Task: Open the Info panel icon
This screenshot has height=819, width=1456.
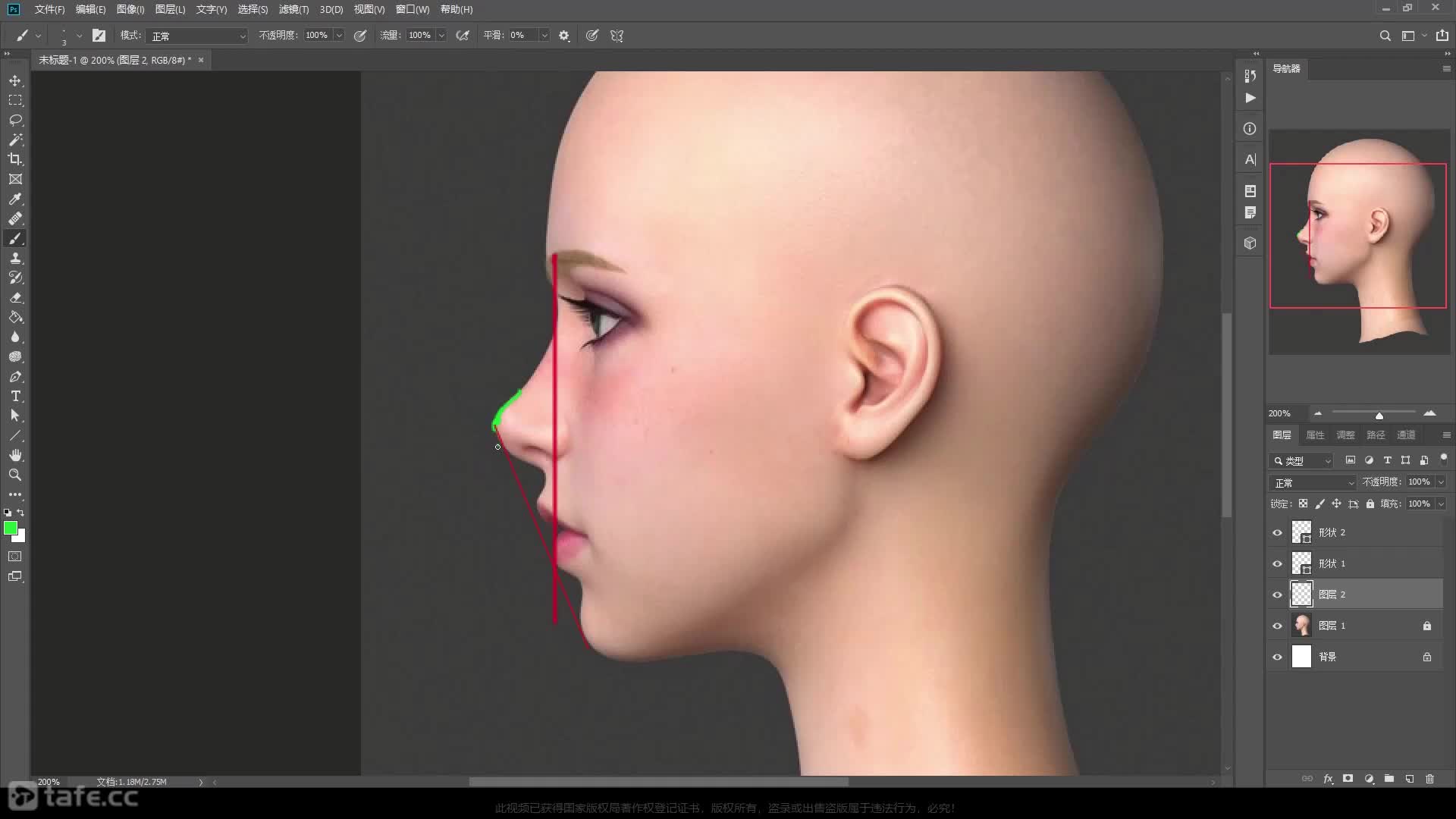Action: (1250, 129)
